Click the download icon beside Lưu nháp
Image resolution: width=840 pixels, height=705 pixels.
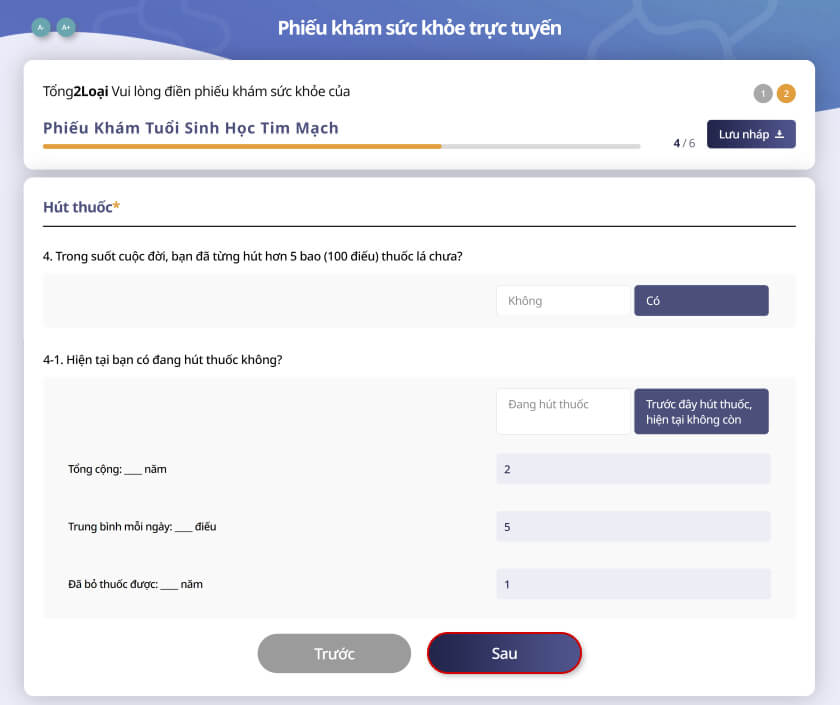coord(780,134)
